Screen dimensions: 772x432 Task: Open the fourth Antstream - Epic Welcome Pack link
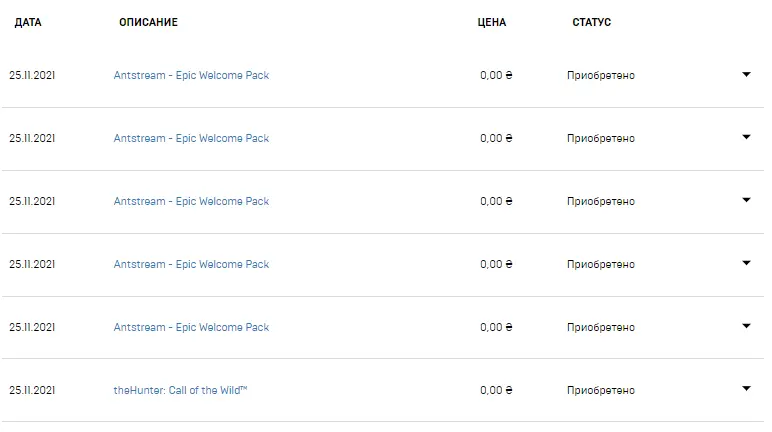point(191,265)
